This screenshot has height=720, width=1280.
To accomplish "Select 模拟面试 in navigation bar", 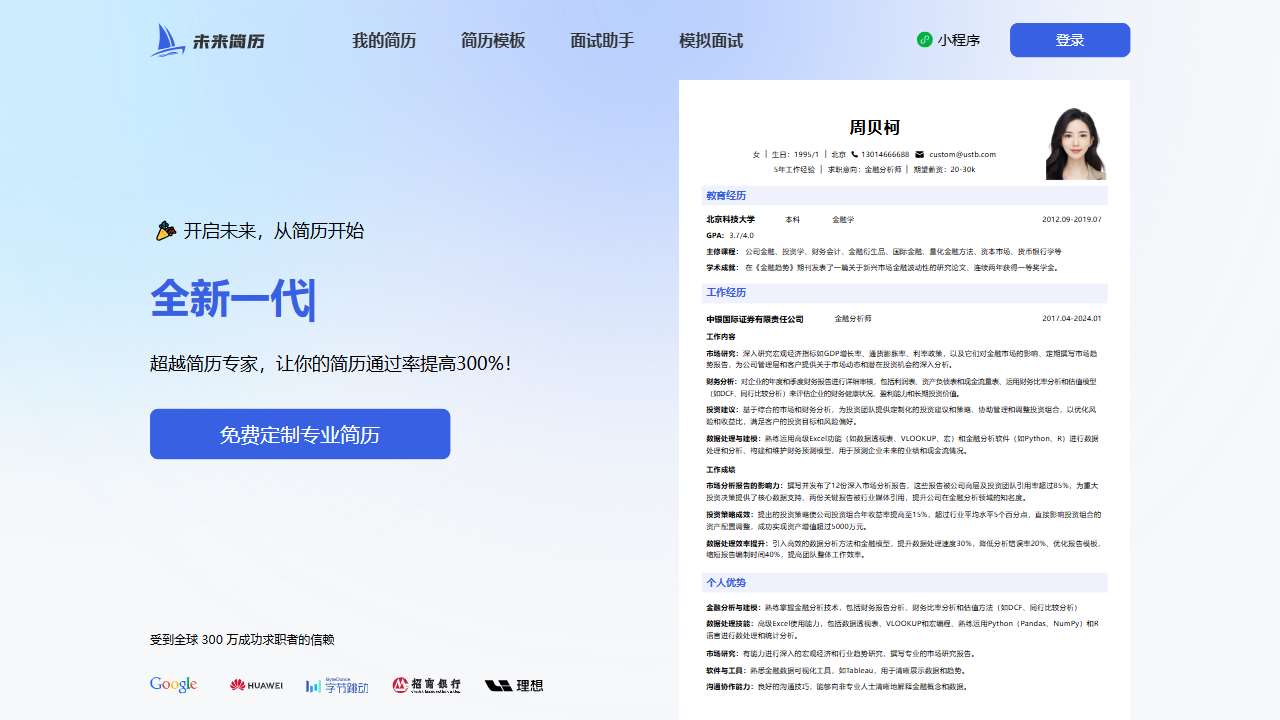I will pos(711,41).
